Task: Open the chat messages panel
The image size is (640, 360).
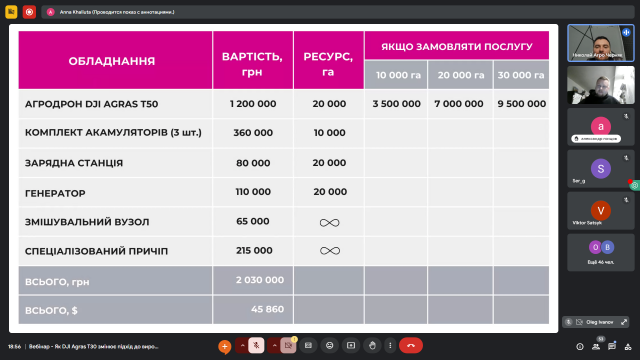Action: pyautogui.click(x=612, y=347)
